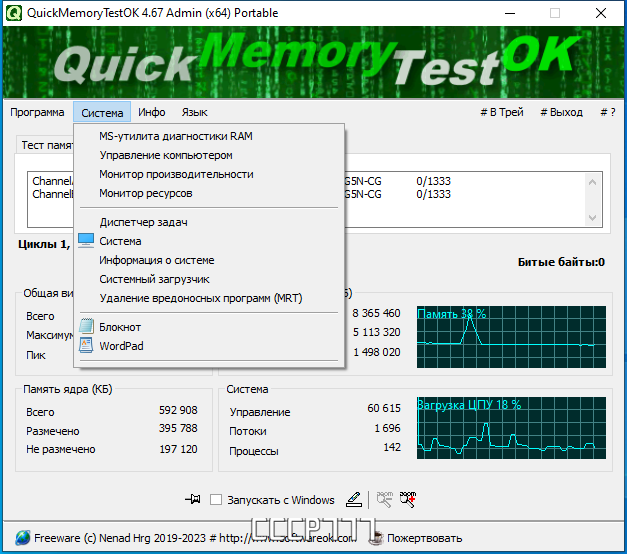
Task: Click the value 592 908
Action: [x=178, y=410]
